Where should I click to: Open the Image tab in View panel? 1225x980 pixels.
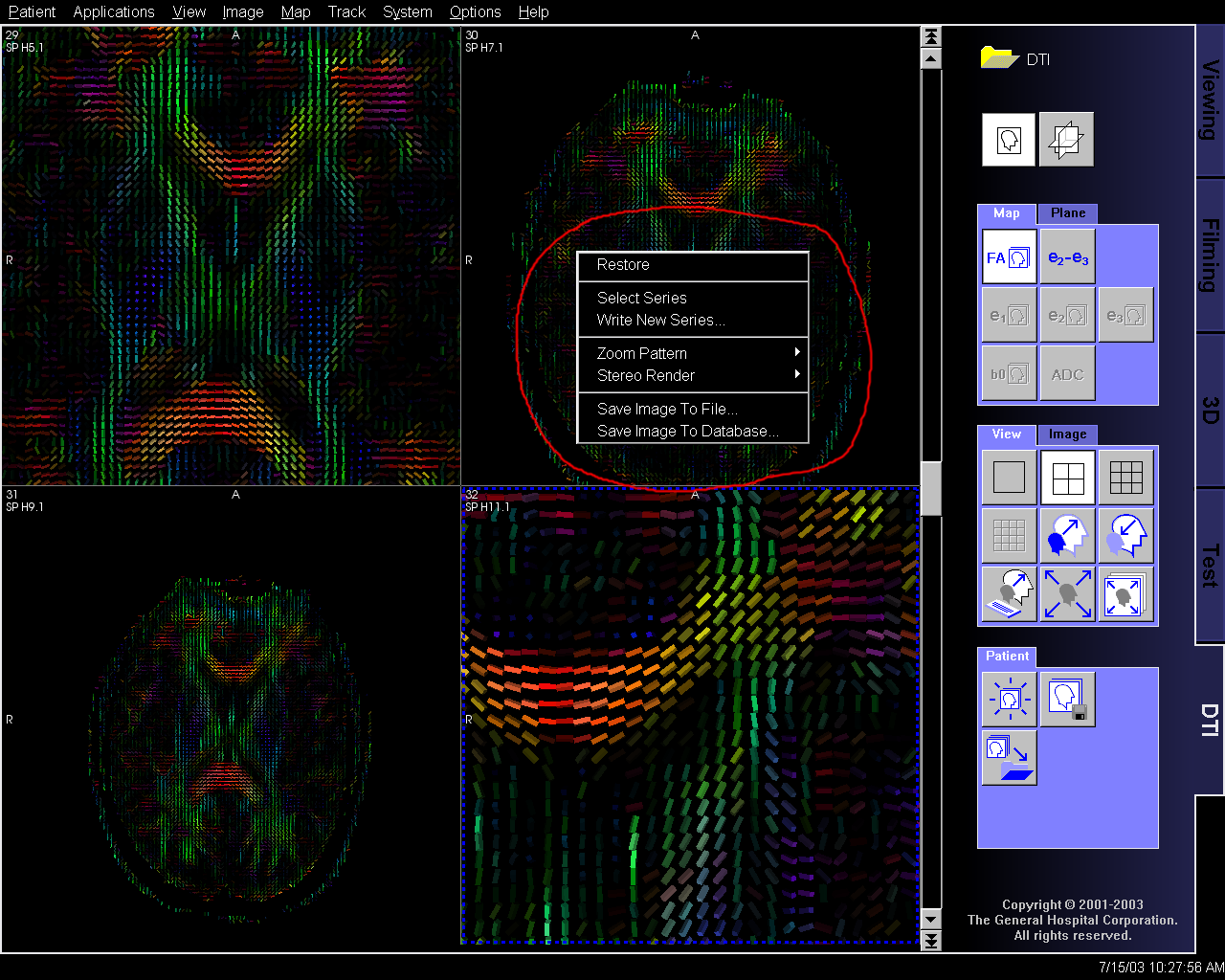tap(1067, 434)
